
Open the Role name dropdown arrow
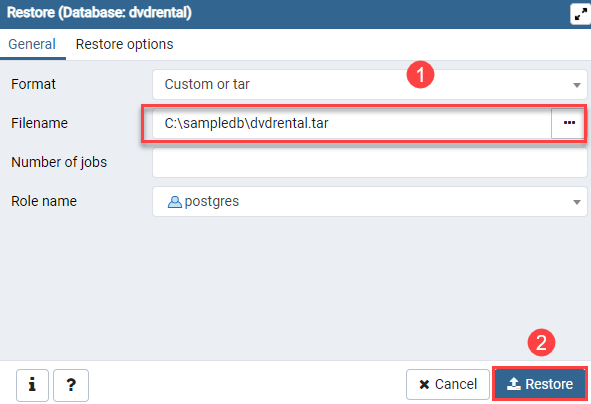click(x=576, y=202)
